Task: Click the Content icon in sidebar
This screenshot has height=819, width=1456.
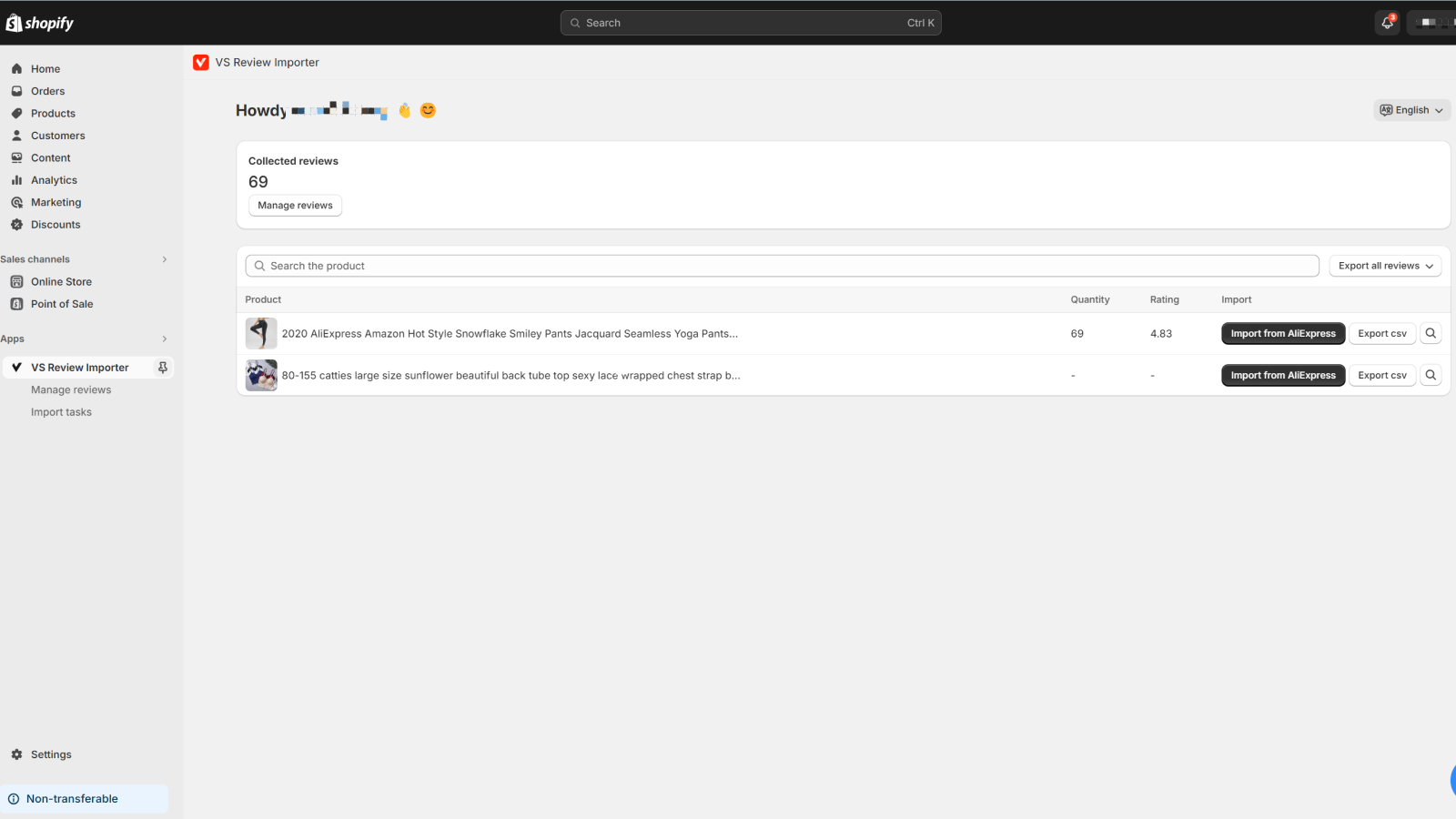Action: [16, 157]
